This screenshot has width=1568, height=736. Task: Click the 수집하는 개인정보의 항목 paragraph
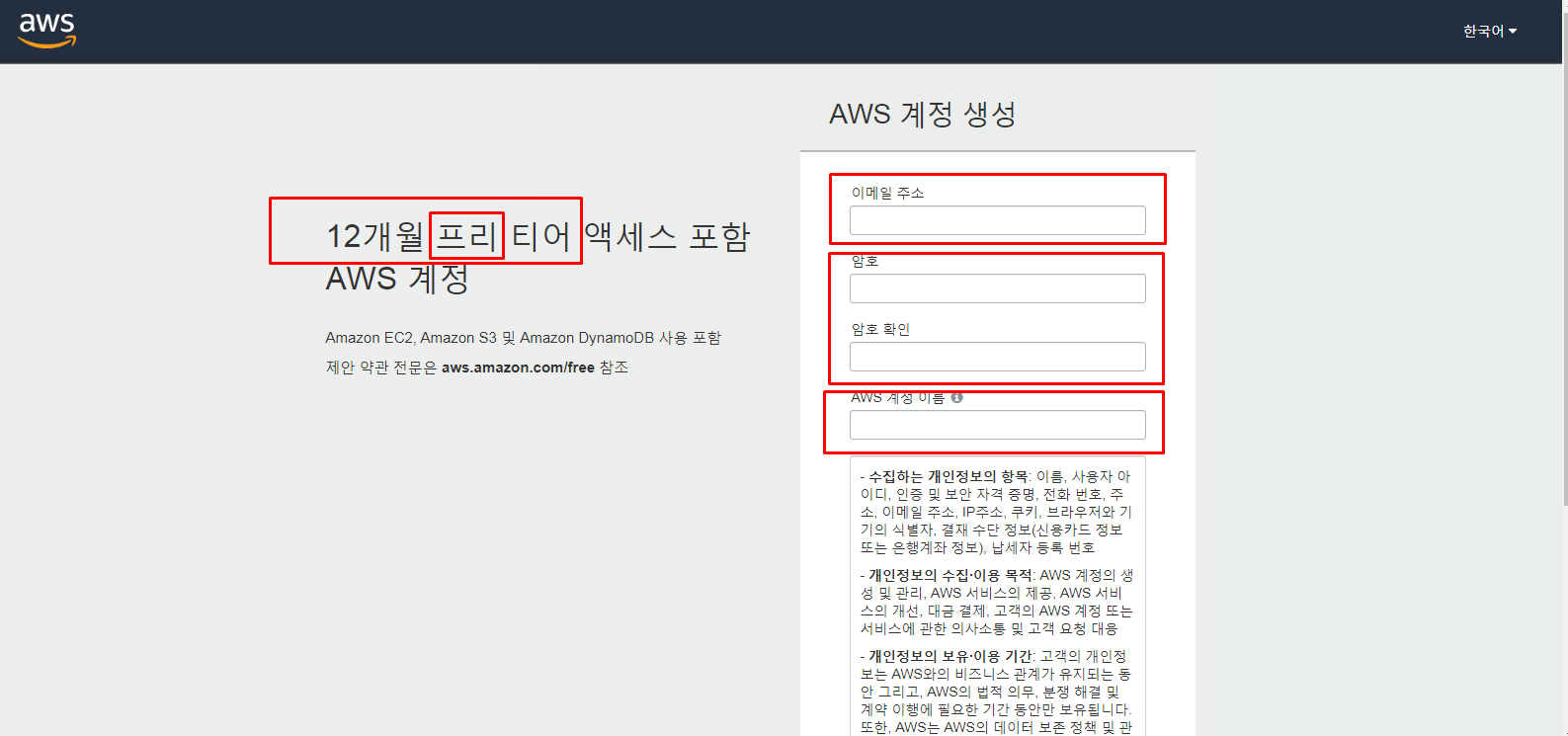click(x=997, y=512)
